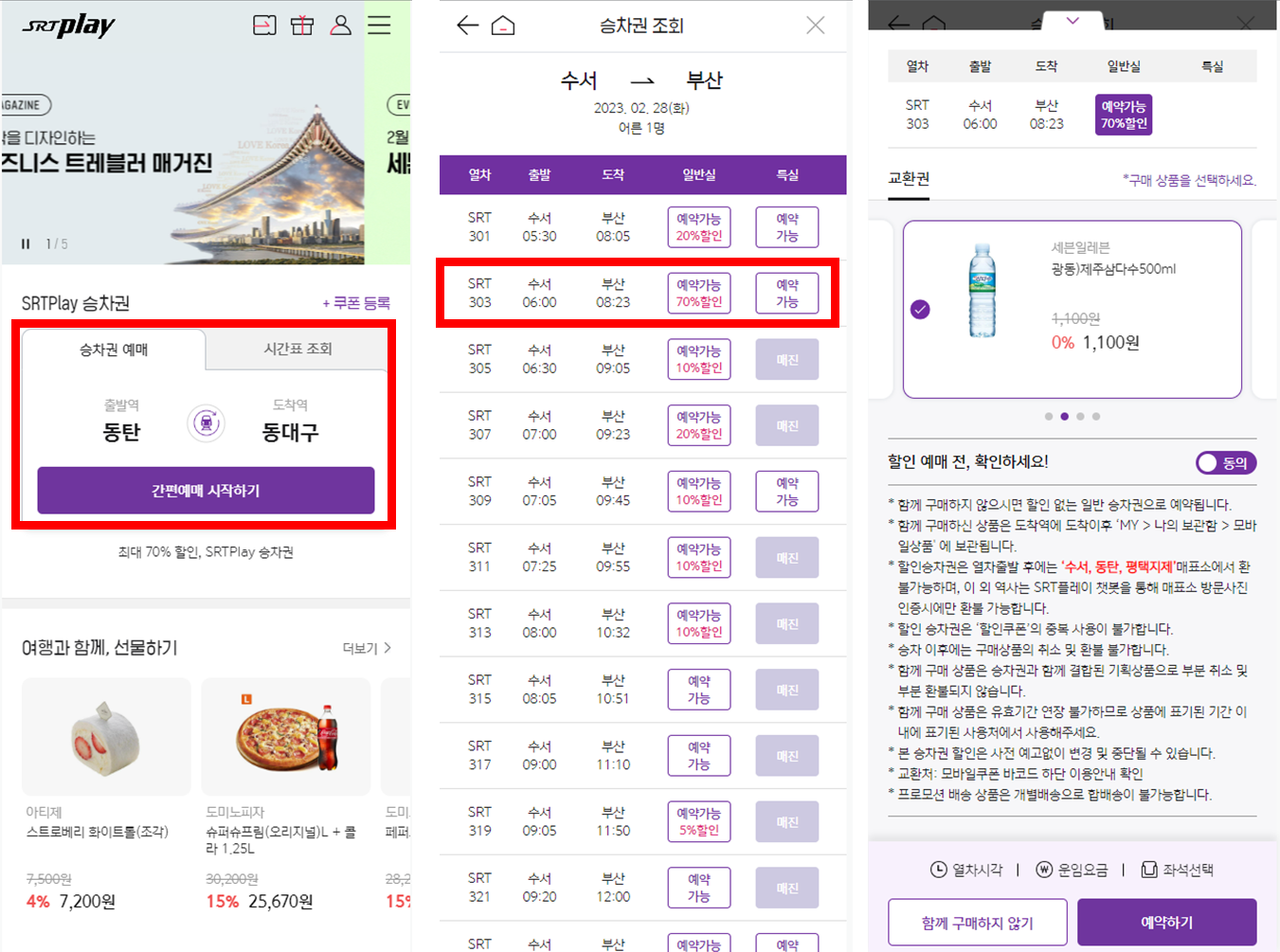Open the gift box icon in SRTplay header
Screen dimensions: 1280x952
(302, 26)
